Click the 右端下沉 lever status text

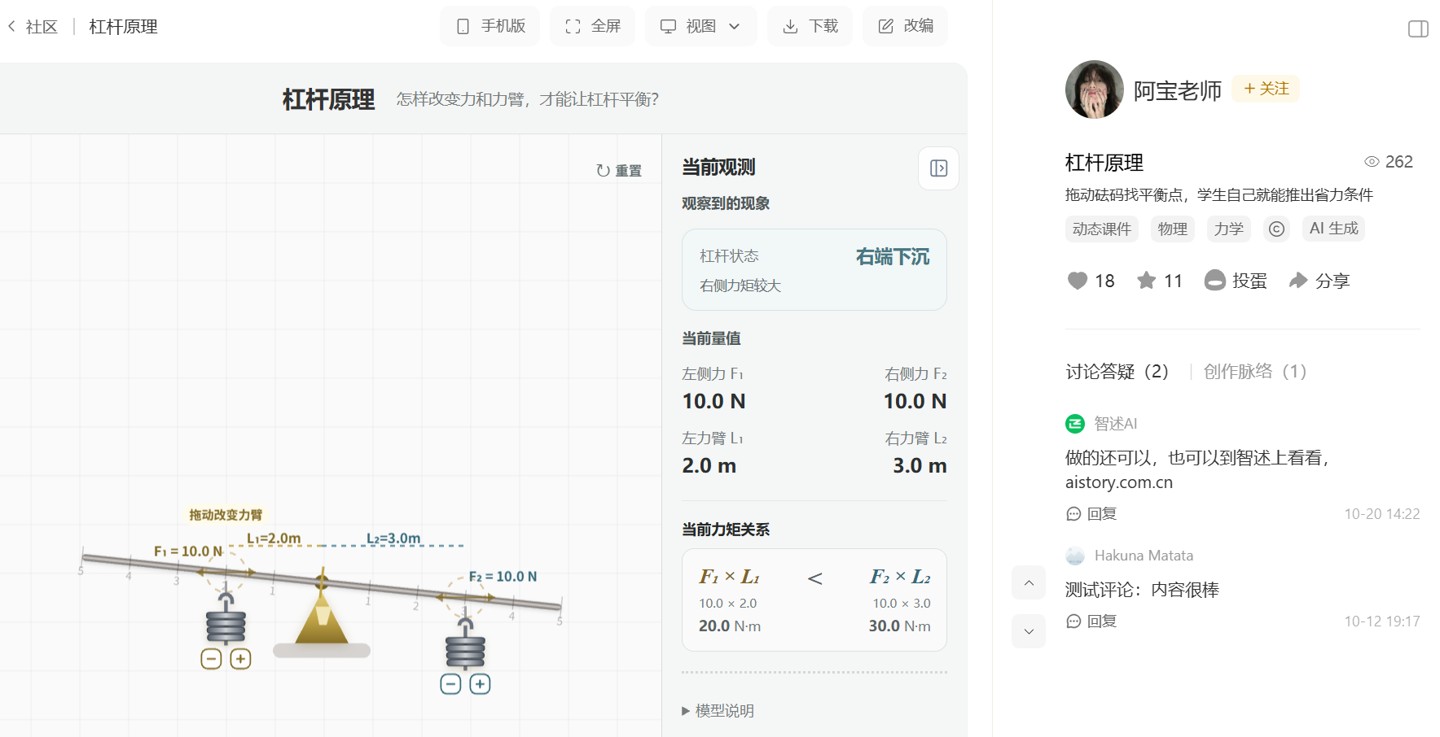click(x=892, y=257)
